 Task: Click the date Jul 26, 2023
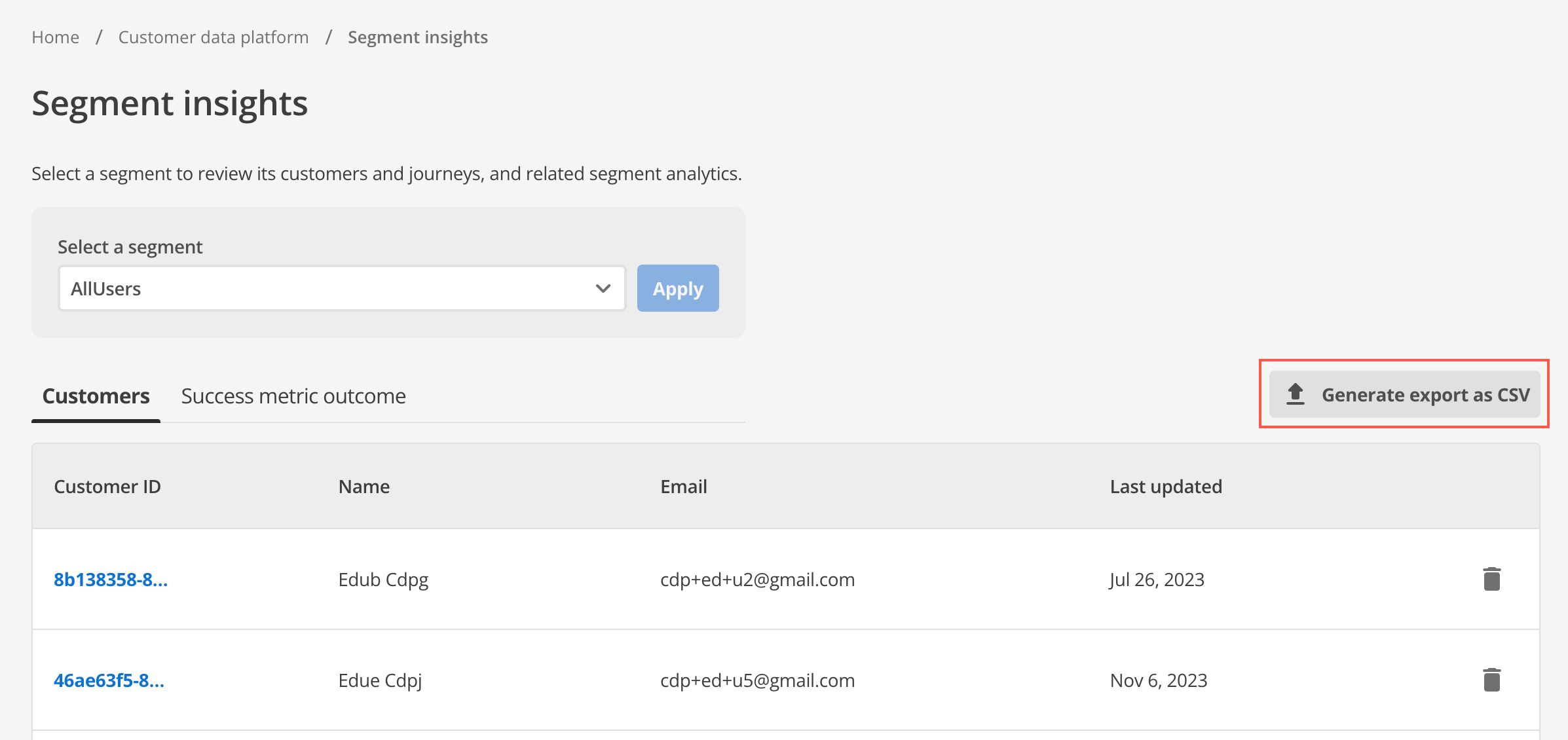pos(1157,580)
